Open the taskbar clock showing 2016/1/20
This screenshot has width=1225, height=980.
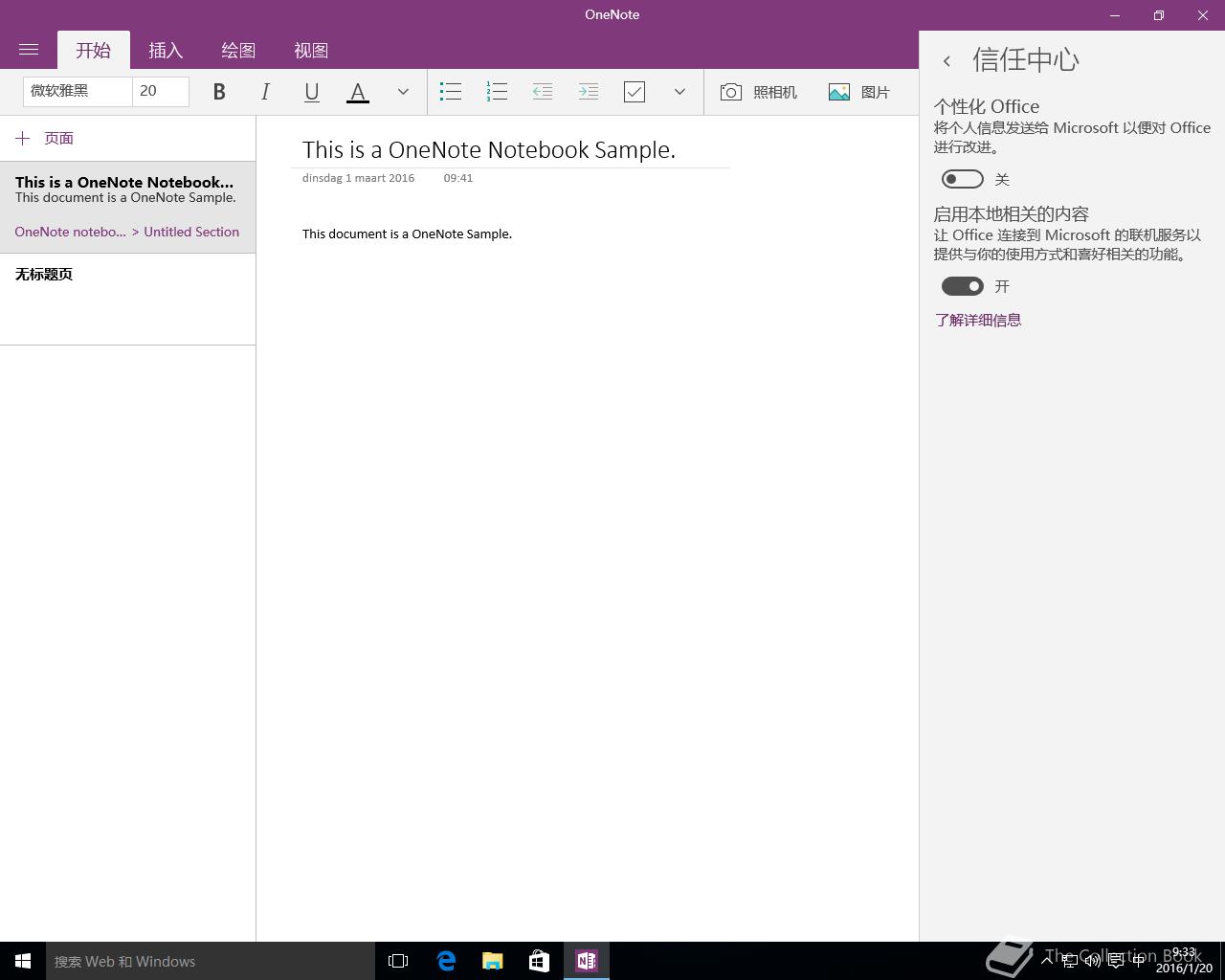tap(1184, 961)
